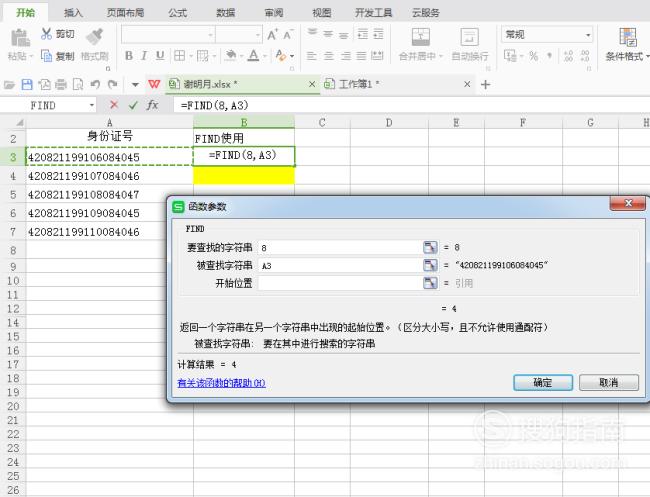The height and width of the screenshot is (497, 650).
Task: Click the Redo arrow icon
Action: coord(112,85)
